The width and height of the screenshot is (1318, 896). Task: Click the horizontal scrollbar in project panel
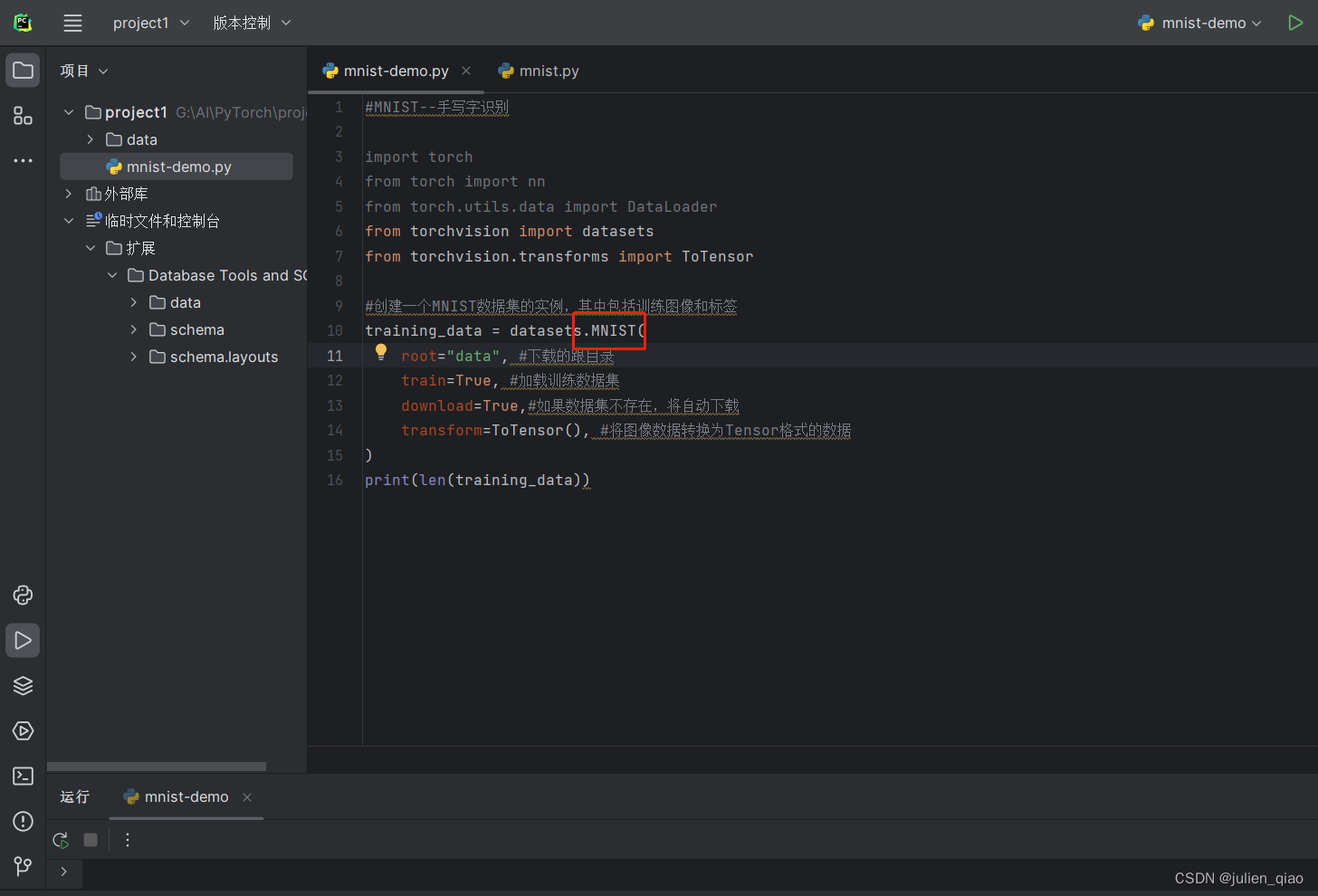click(157, 767)
